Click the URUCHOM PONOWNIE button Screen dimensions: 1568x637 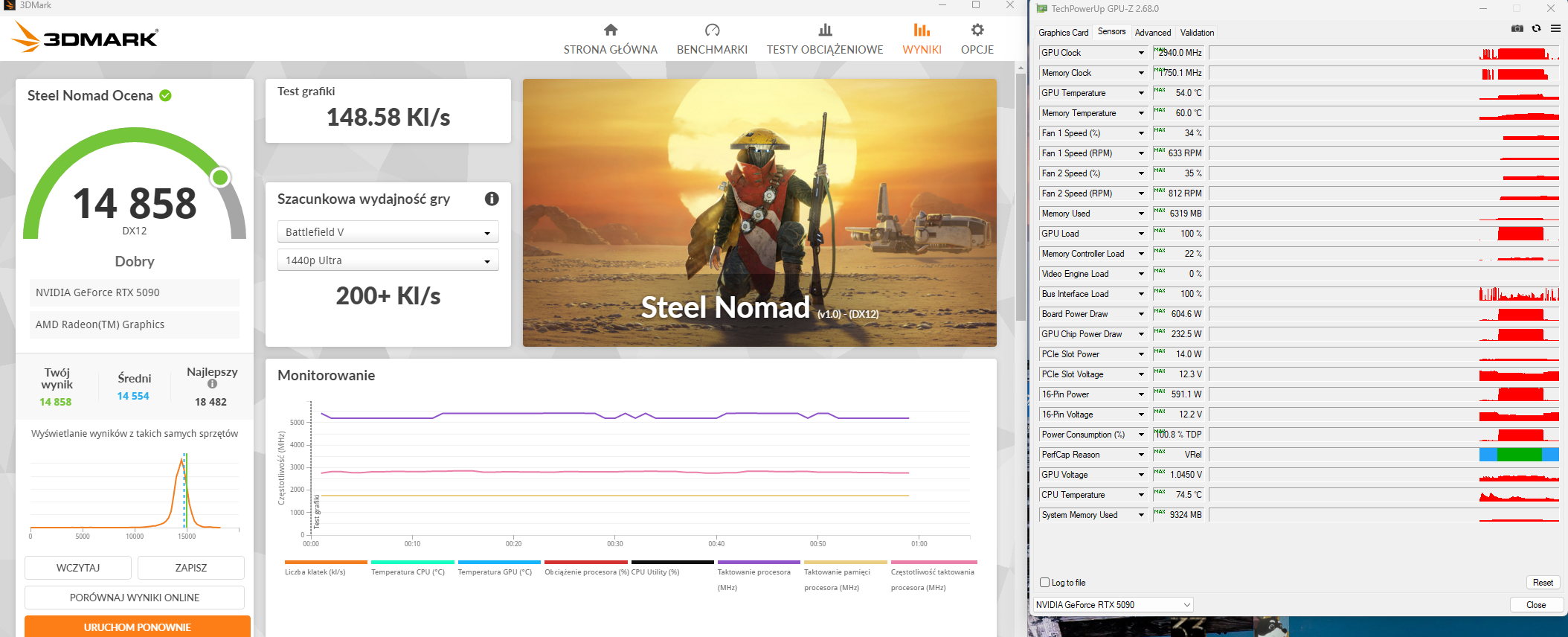[137, 627]
